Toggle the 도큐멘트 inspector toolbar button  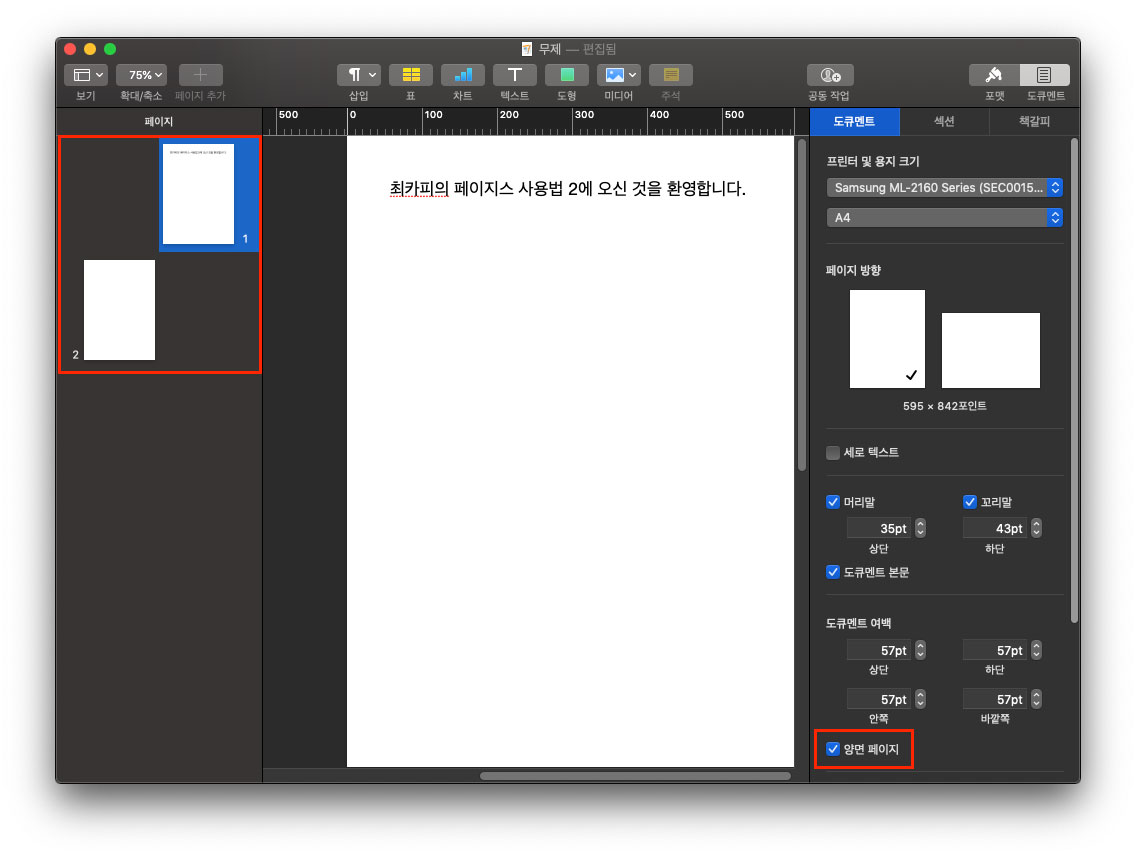(1045, 75)
